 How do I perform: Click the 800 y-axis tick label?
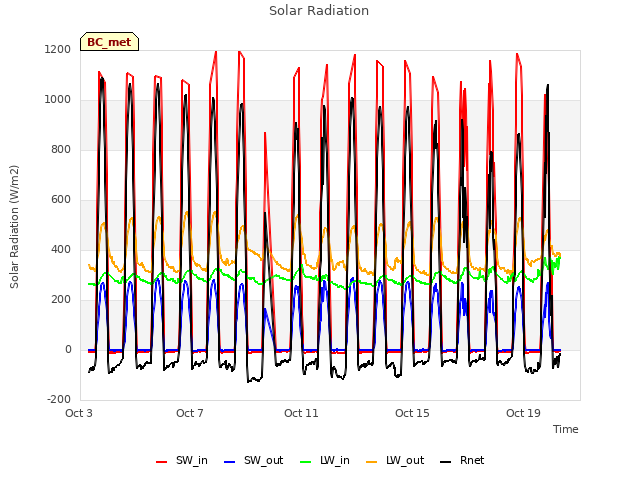click(61, 149)
